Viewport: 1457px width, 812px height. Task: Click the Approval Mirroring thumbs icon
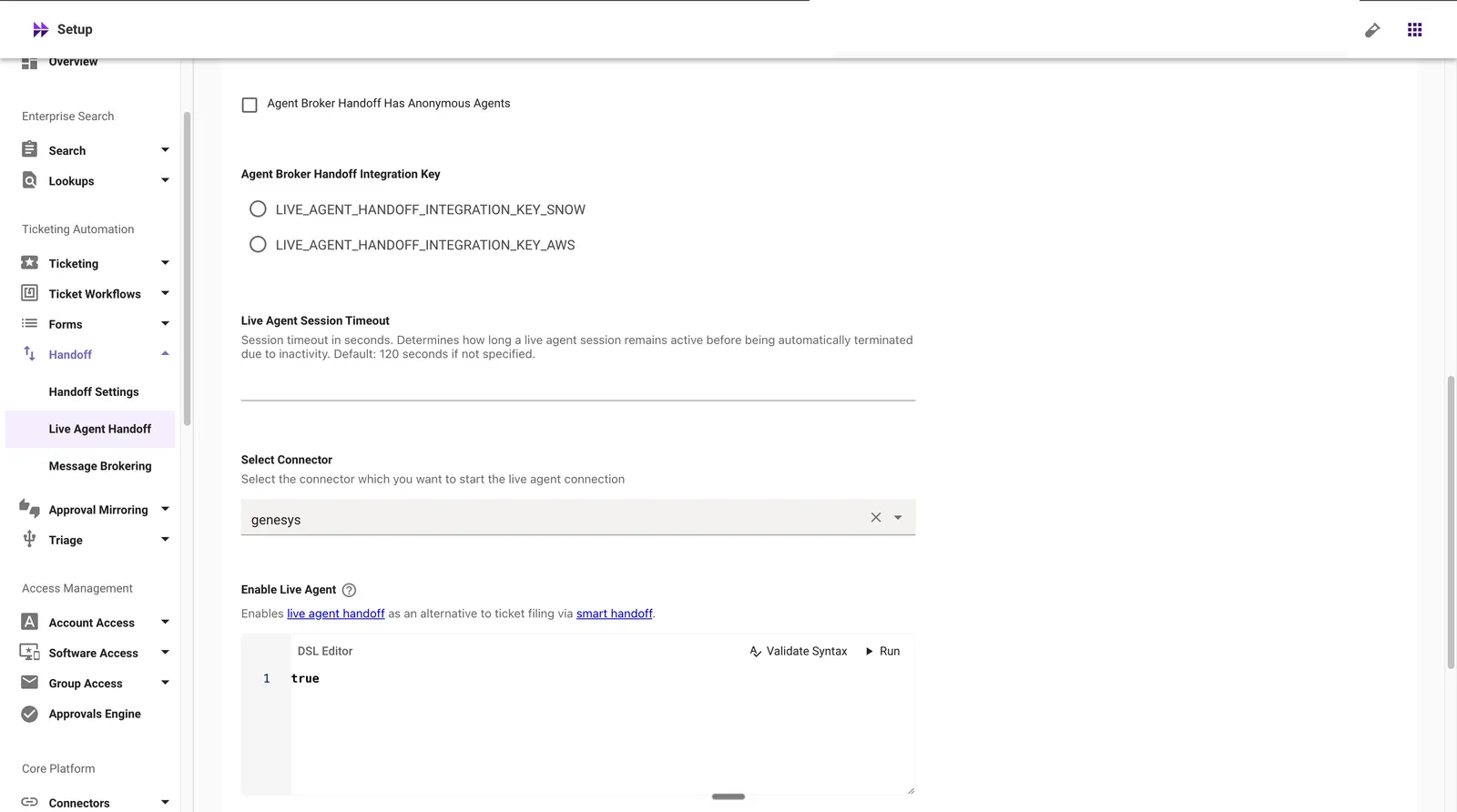click(30, 509)
